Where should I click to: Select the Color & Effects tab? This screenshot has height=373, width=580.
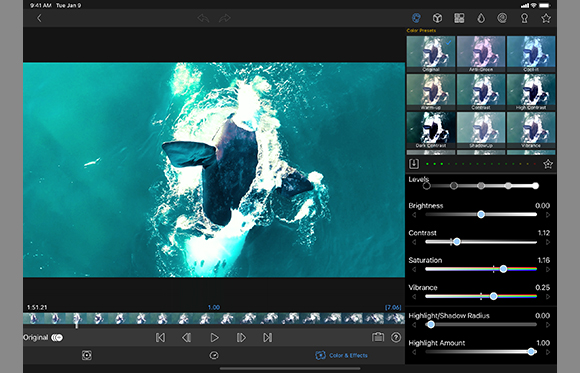tap(341, 355)
